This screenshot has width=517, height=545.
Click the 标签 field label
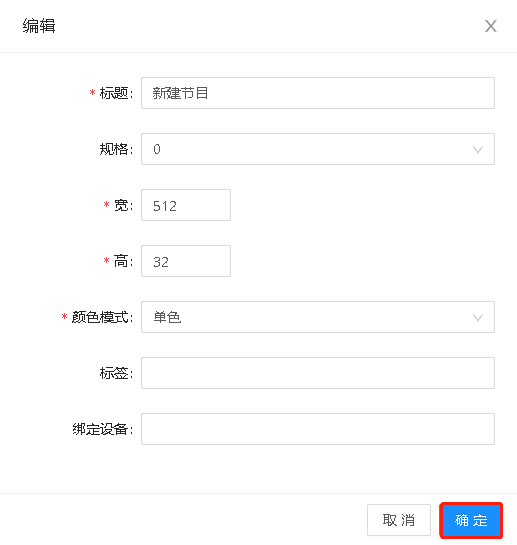(x=116, y=373)
